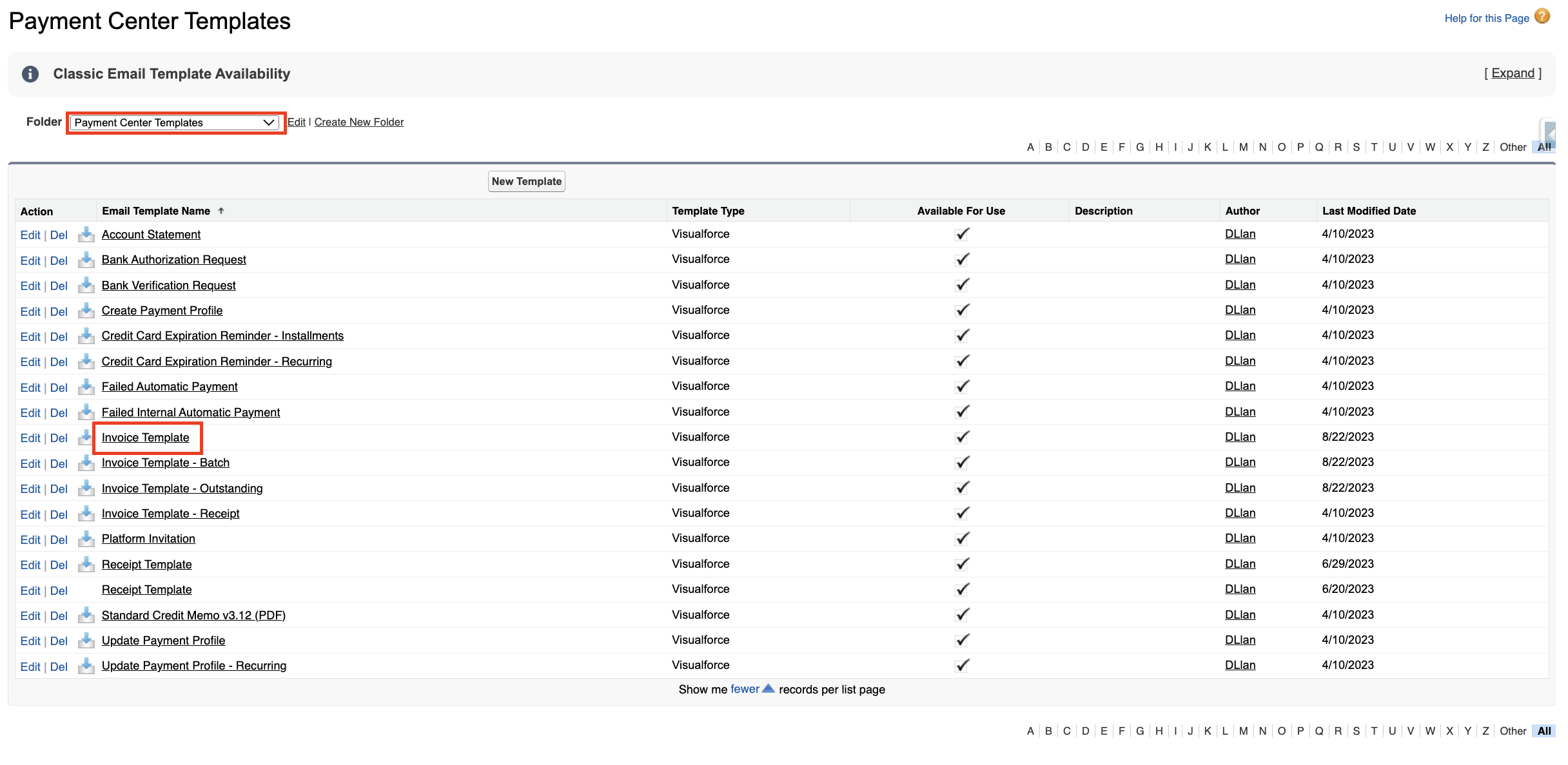Click the info icon near Classic Email Template Availability
This screenshot has height=765, width=1568.
30,74
